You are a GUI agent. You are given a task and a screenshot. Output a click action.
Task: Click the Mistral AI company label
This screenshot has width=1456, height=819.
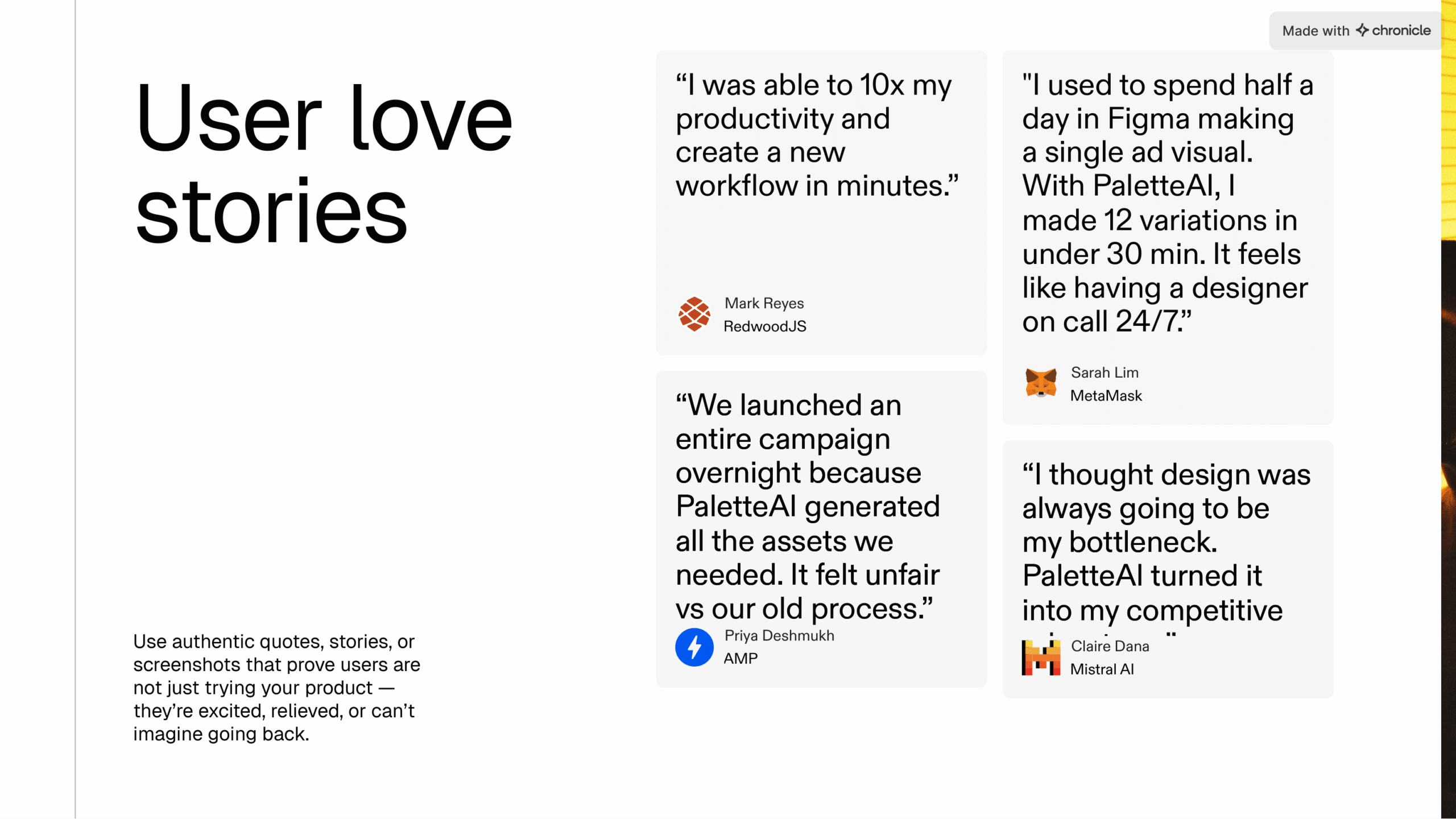(1102, 669)
